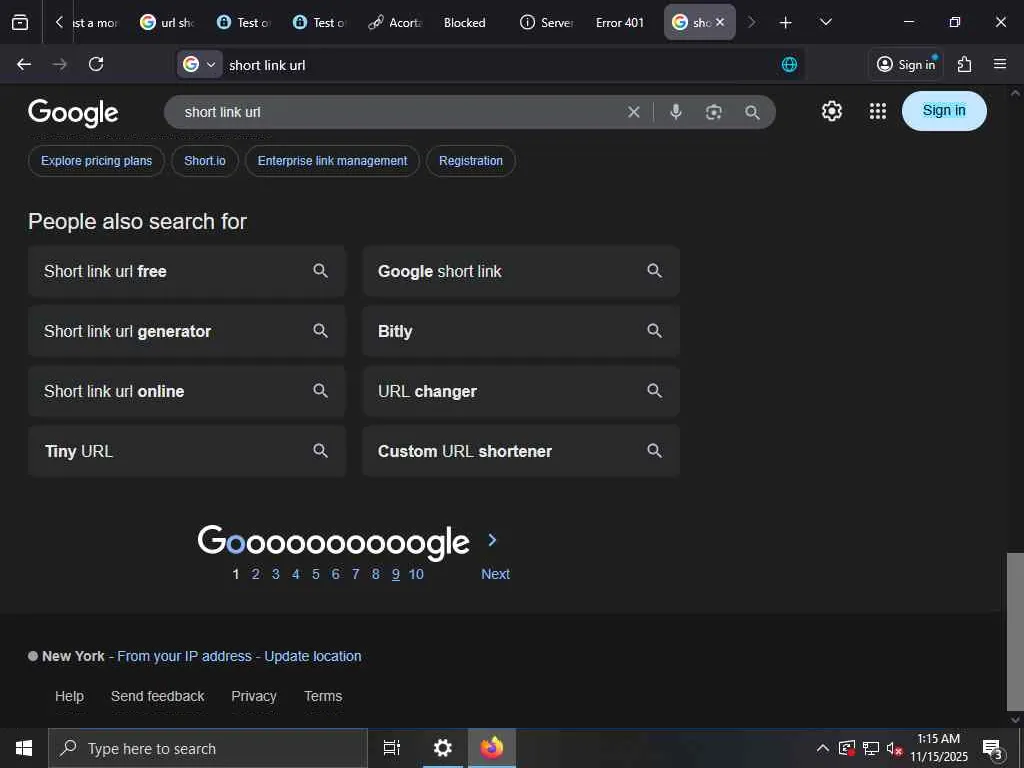This screenshot has width=1024, height=768.
Task: Open Google quick settings gear
Action: (831, 111)
